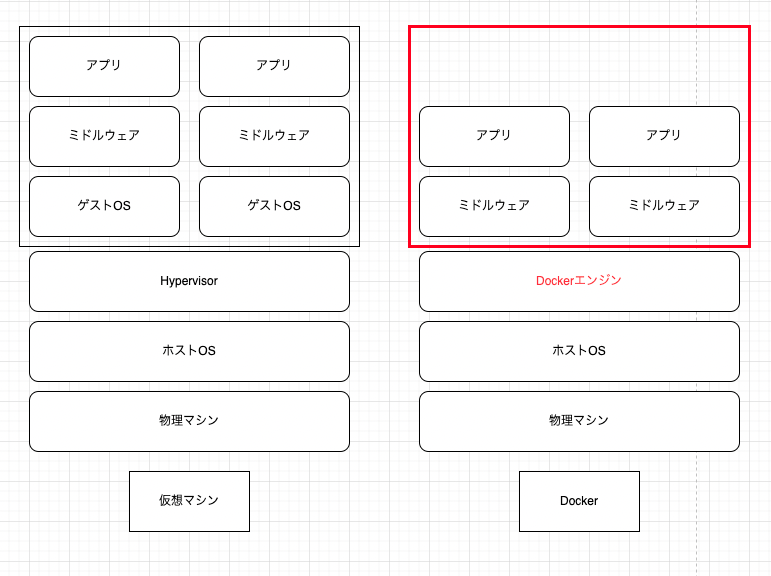Select 物理マシン box in the Docker stack
The height and width of the screenshot is (576, 771).
(x=579, y=421)
